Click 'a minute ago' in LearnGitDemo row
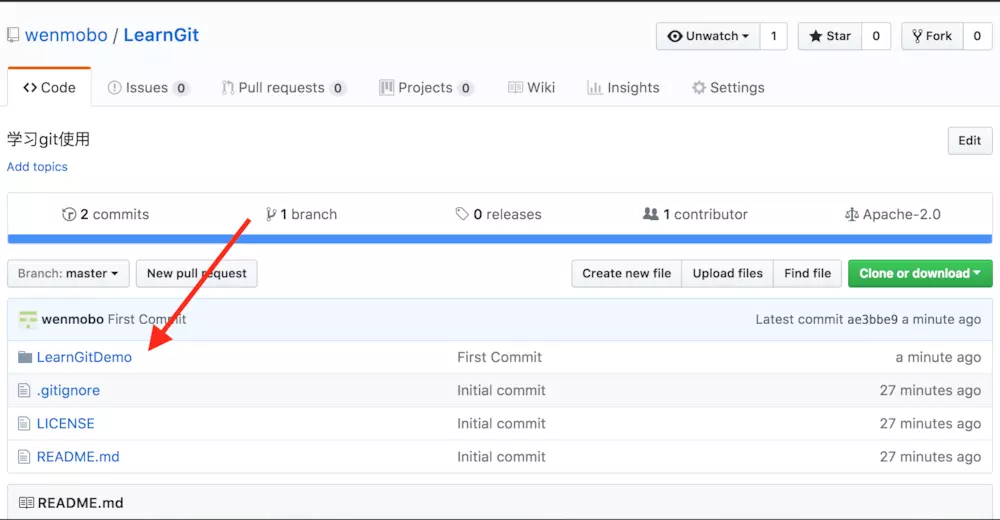Viewport: 1000px width, 520px height. pos(938,357)
